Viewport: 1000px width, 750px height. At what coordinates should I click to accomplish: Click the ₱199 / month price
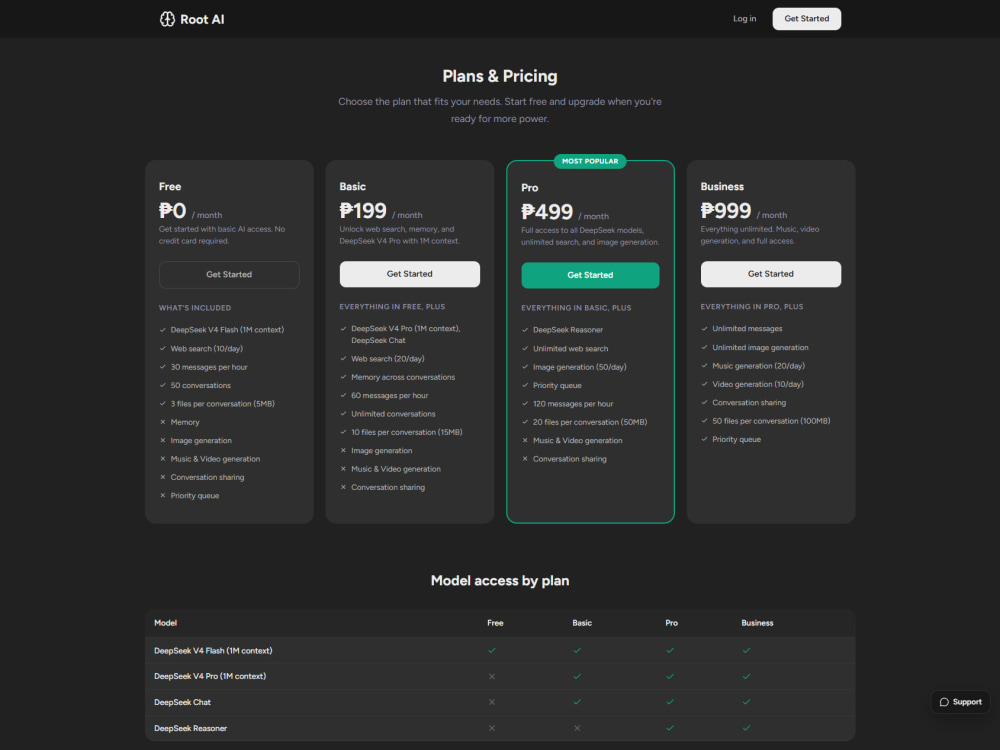point(381,211)
